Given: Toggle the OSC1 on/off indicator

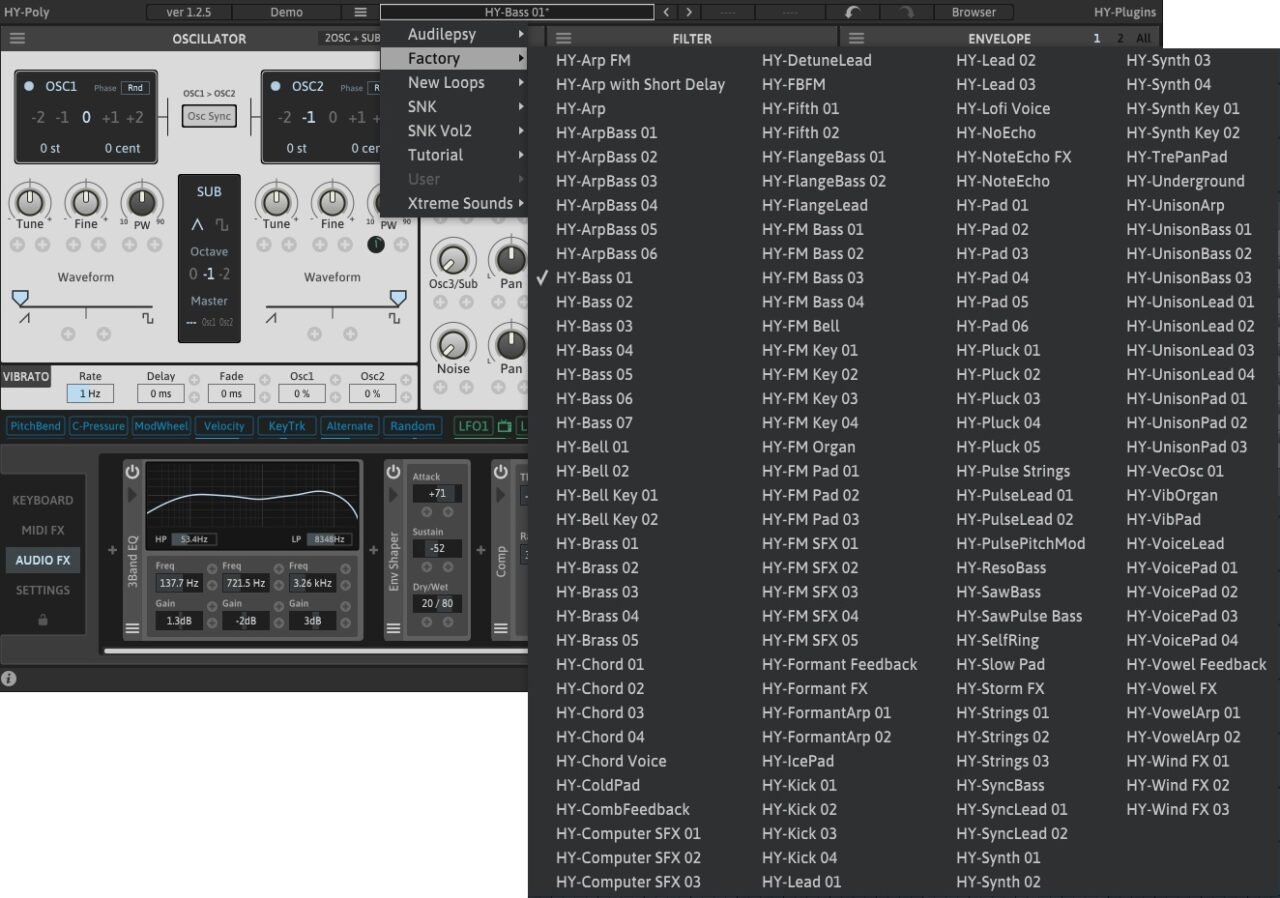Looking at the screenshot, I should point(28,87).
